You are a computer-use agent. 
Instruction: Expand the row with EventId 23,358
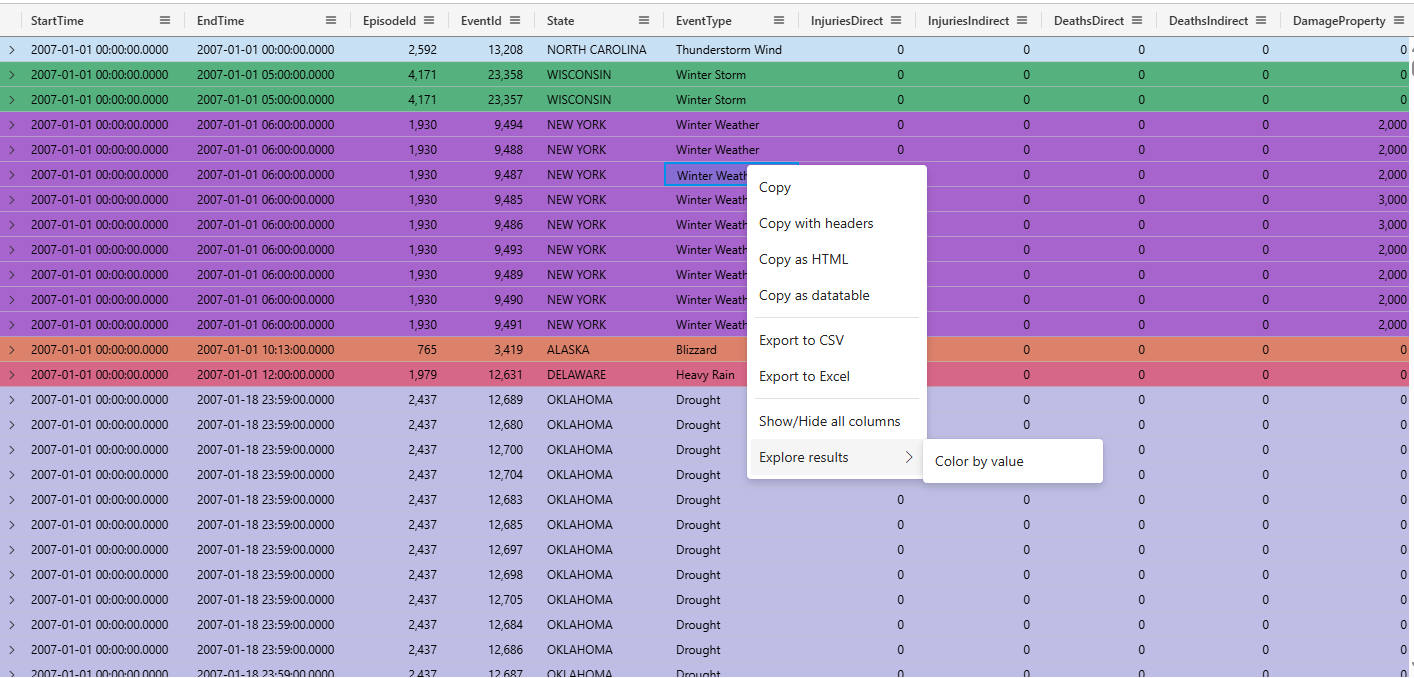point(12,75)
